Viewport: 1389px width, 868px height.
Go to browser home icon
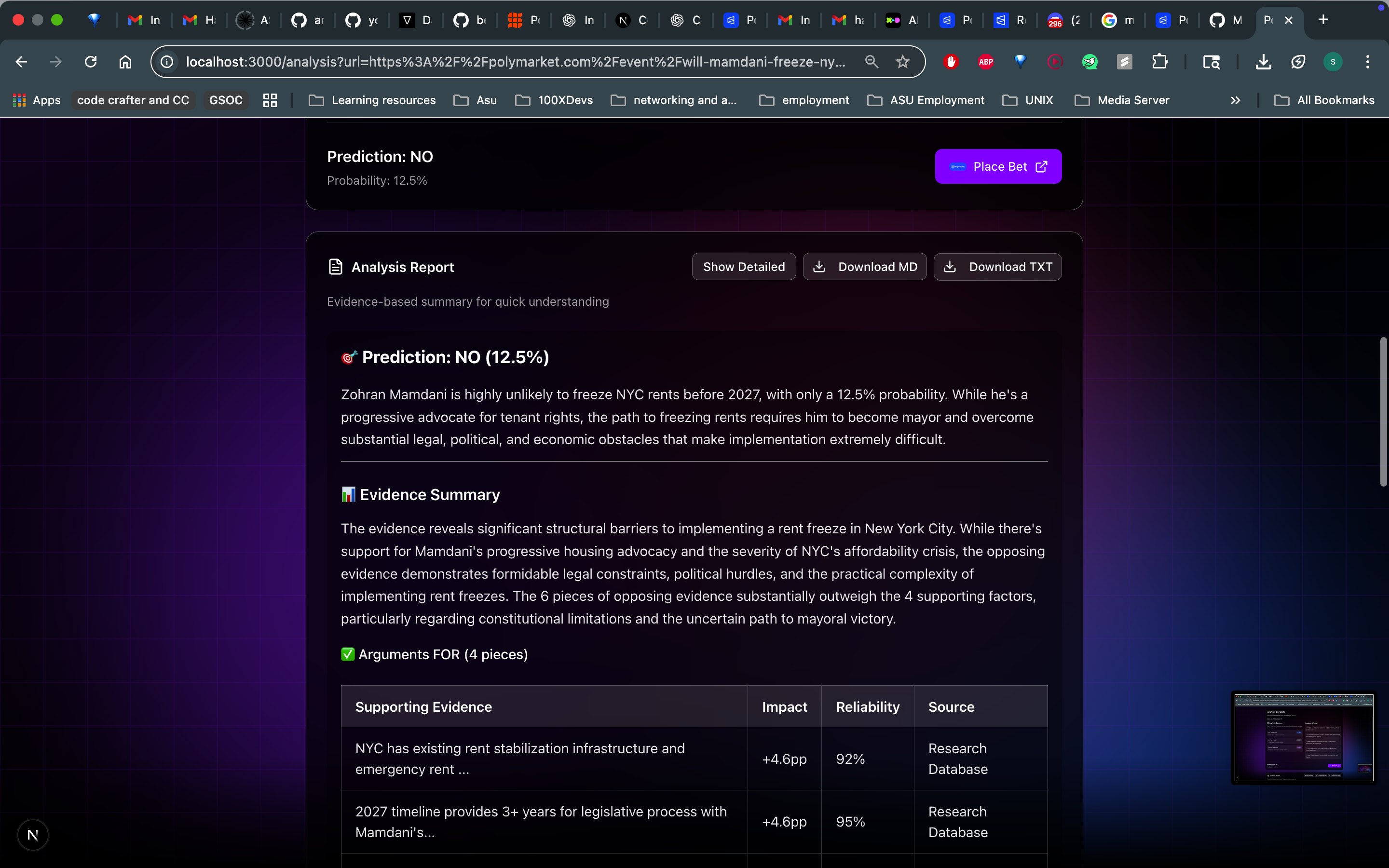tap(125, 61)
